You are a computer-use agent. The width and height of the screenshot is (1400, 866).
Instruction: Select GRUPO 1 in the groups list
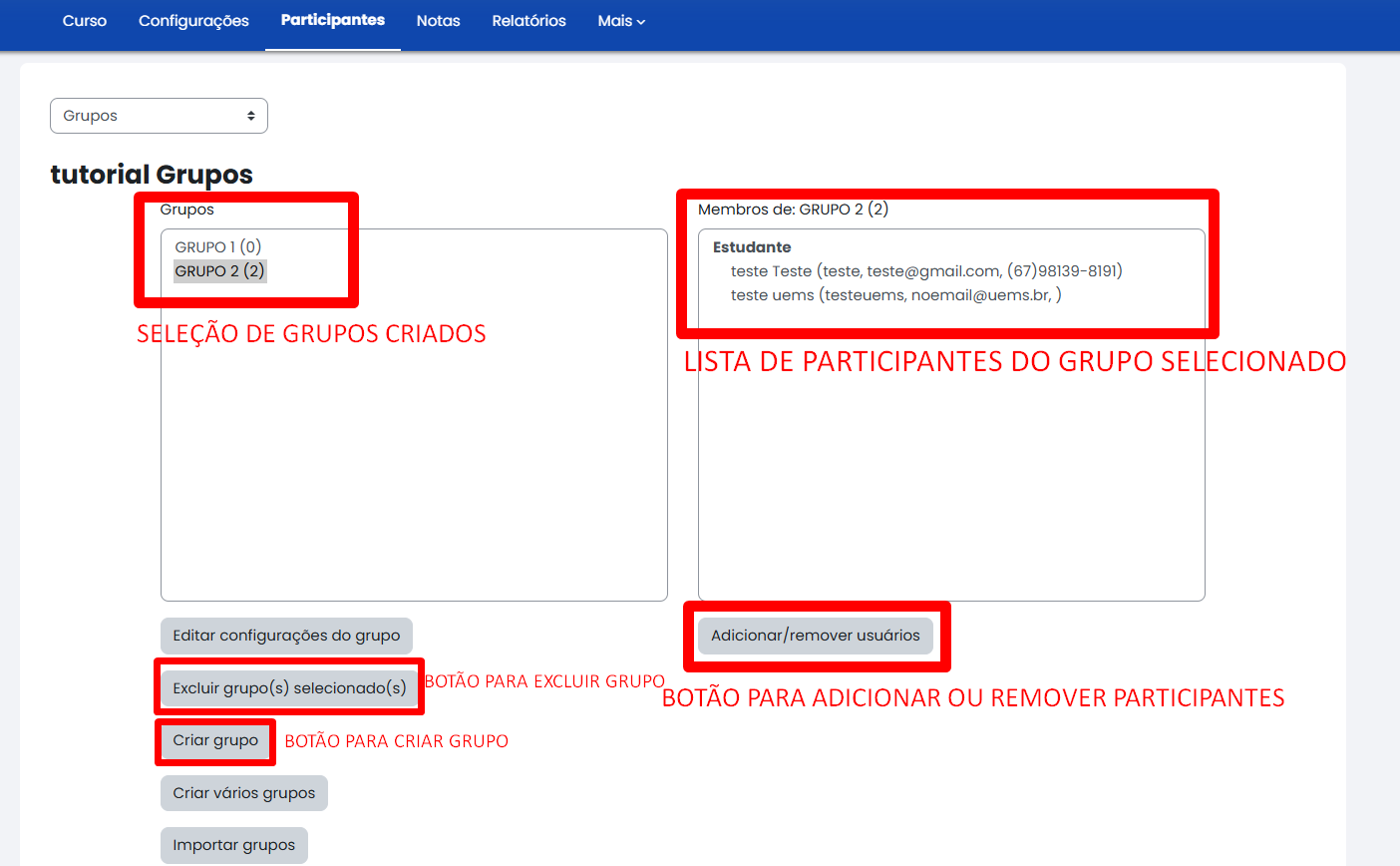tap(217, 246)
